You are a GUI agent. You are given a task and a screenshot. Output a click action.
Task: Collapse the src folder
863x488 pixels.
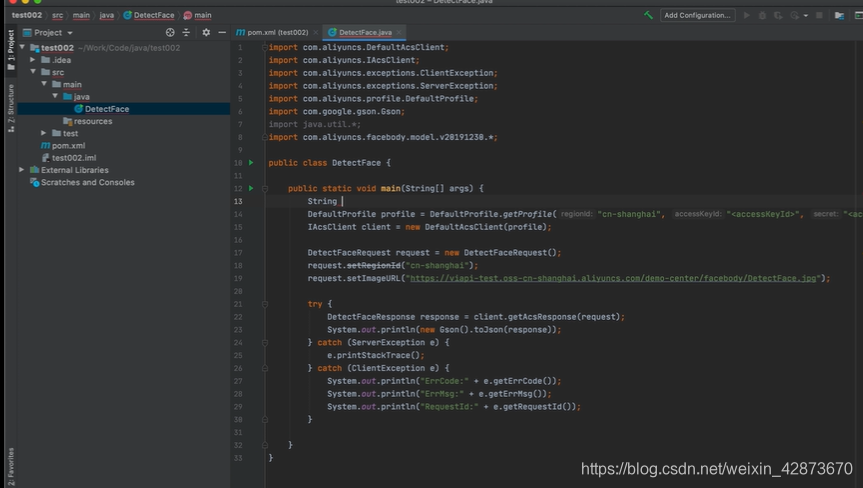tap(33, 72)
